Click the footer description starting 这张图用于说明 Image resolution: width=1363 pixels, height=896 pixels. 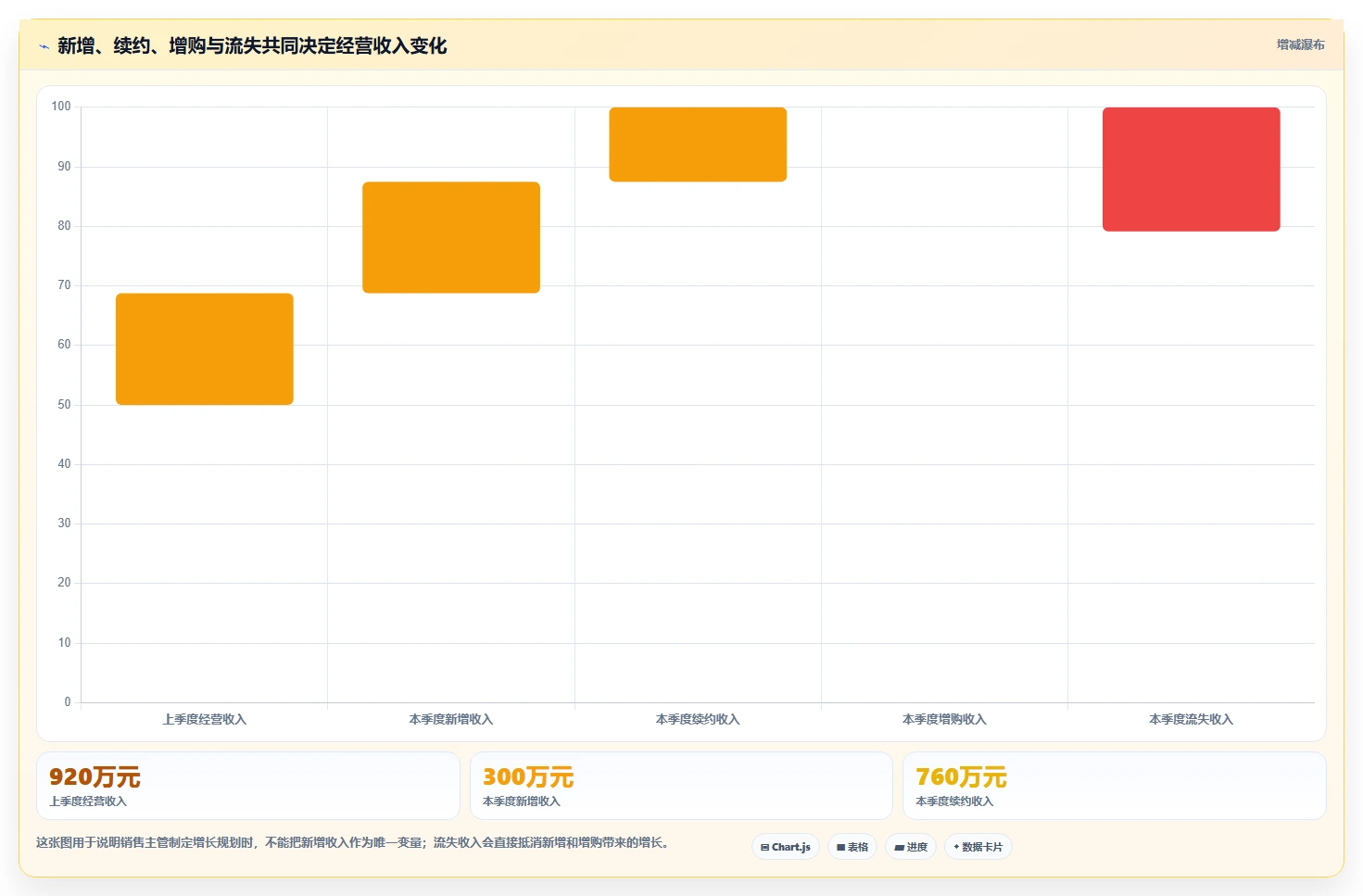(x=353, y=842)
